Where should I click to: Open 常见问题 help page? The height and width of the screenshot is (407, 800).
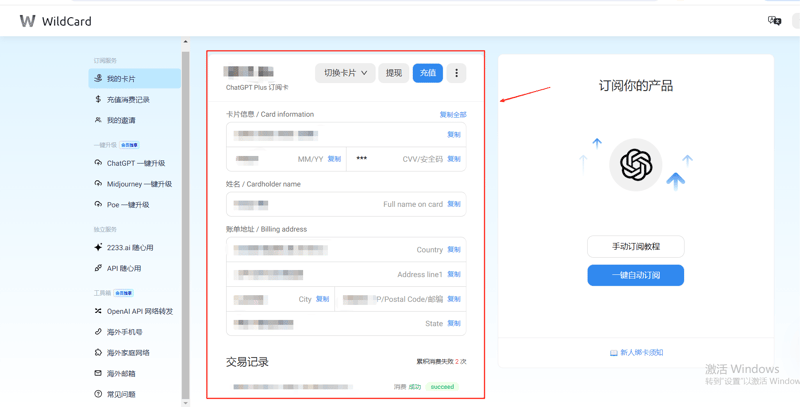121,394
